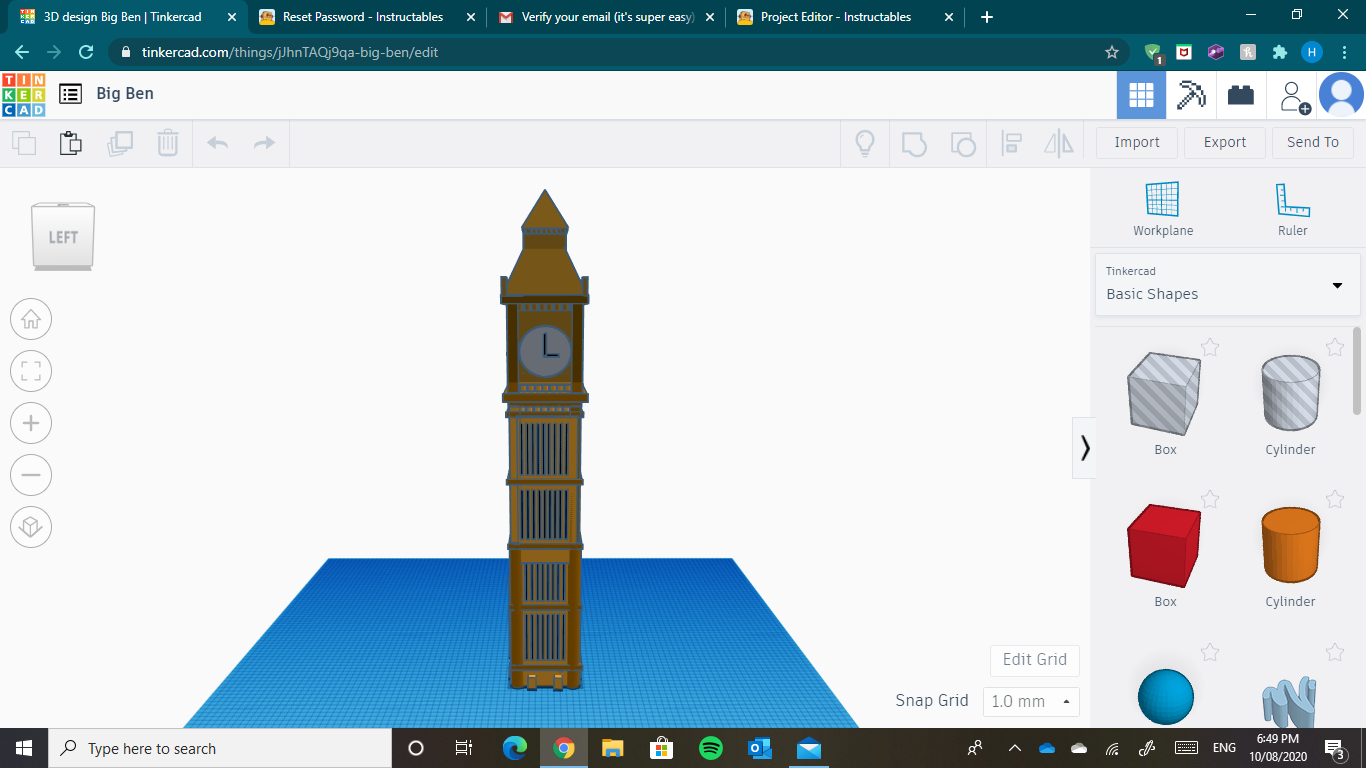Switch to Project Editor Instructables tab
Image resolution: width=1366 pixels, height=768 pixels.
coord(846,17)
